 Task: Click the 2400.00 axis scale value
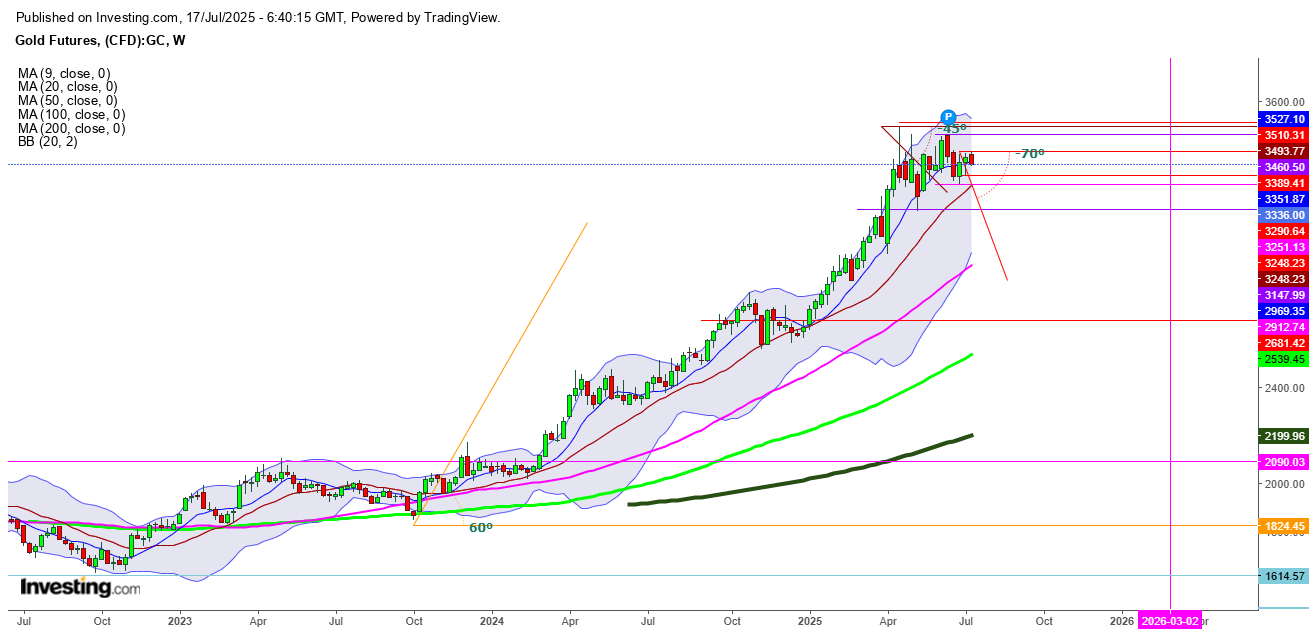(1285, 388)
